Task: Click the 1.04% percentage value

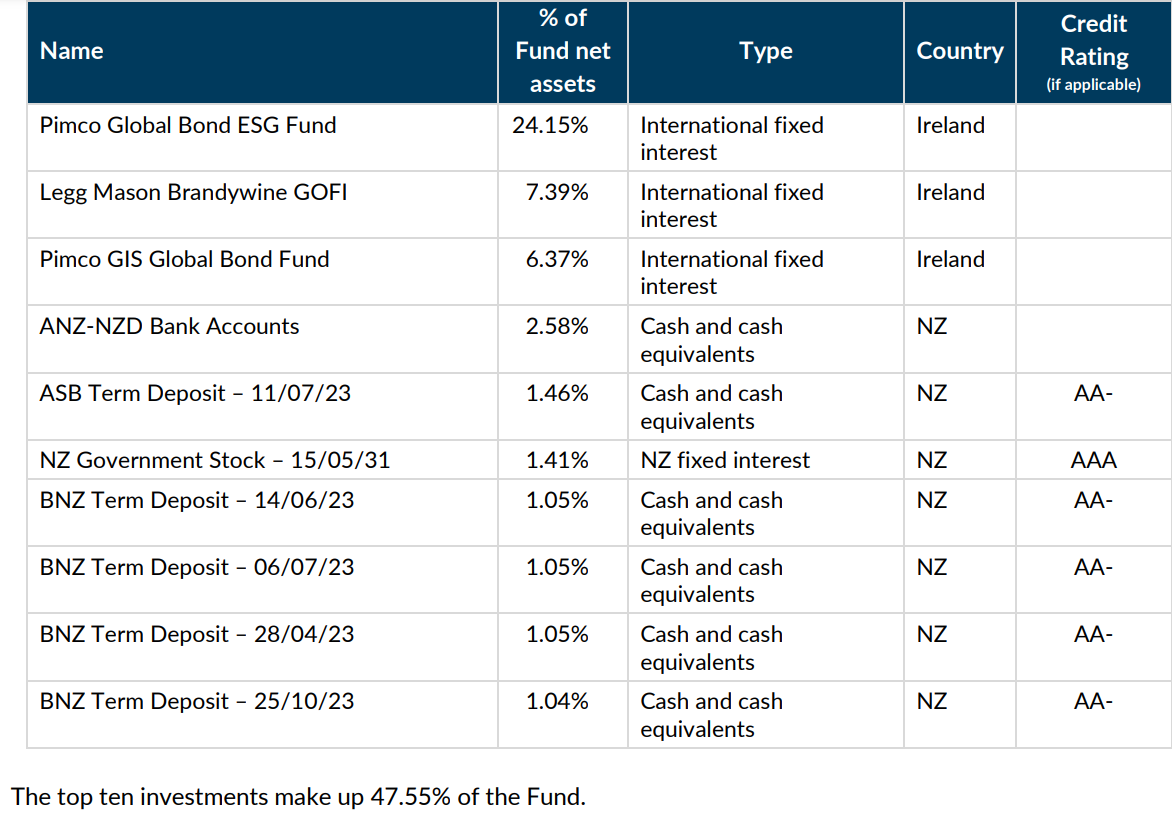Action: (557, 702)
